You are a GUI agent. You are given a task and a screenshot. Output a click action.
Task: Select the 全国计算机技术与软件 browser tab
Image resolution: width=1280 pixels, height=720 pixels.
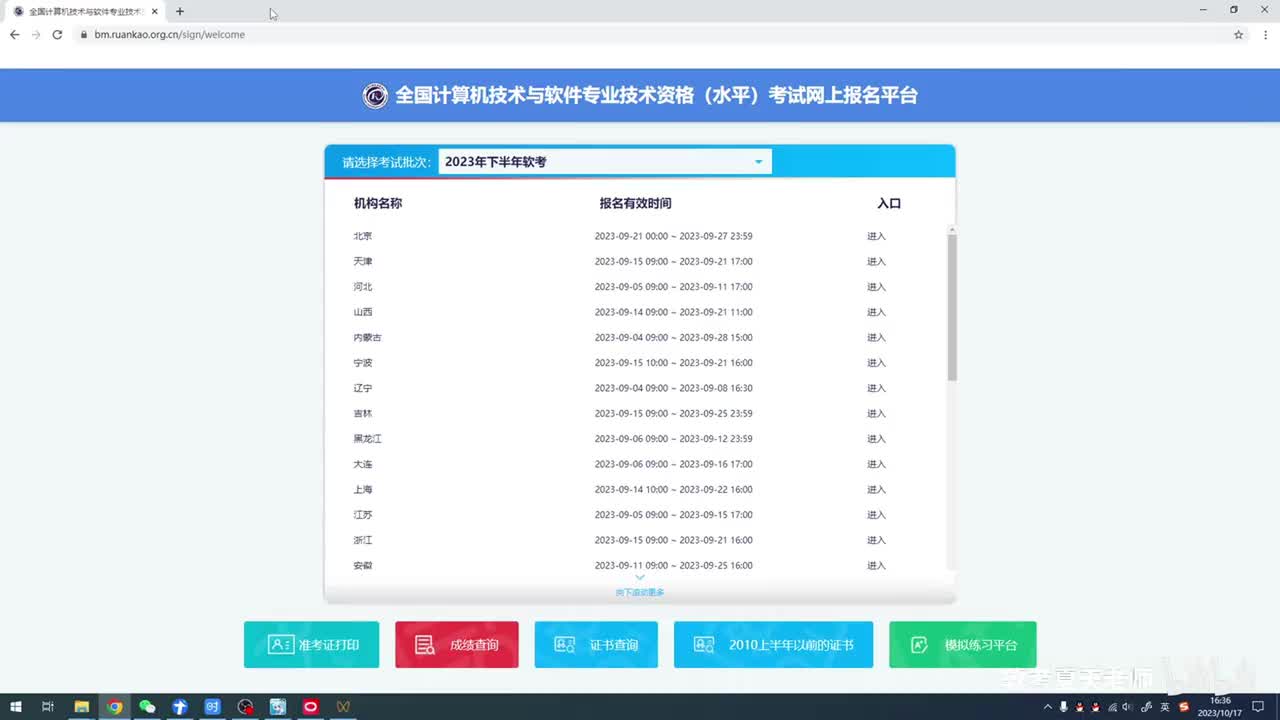[x=85, y=11]
